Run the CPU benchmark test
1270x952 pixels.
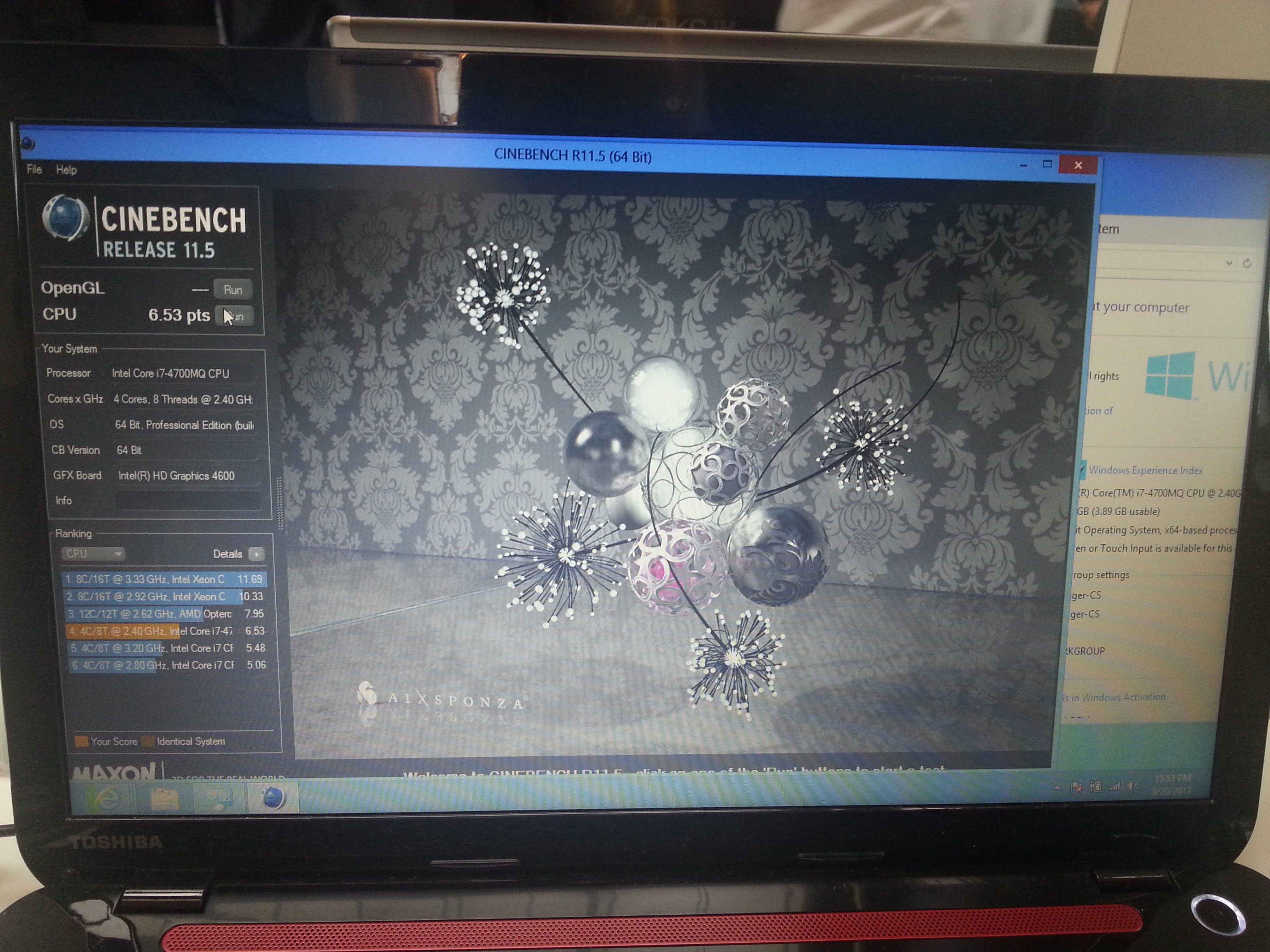[x=234, y=316]
